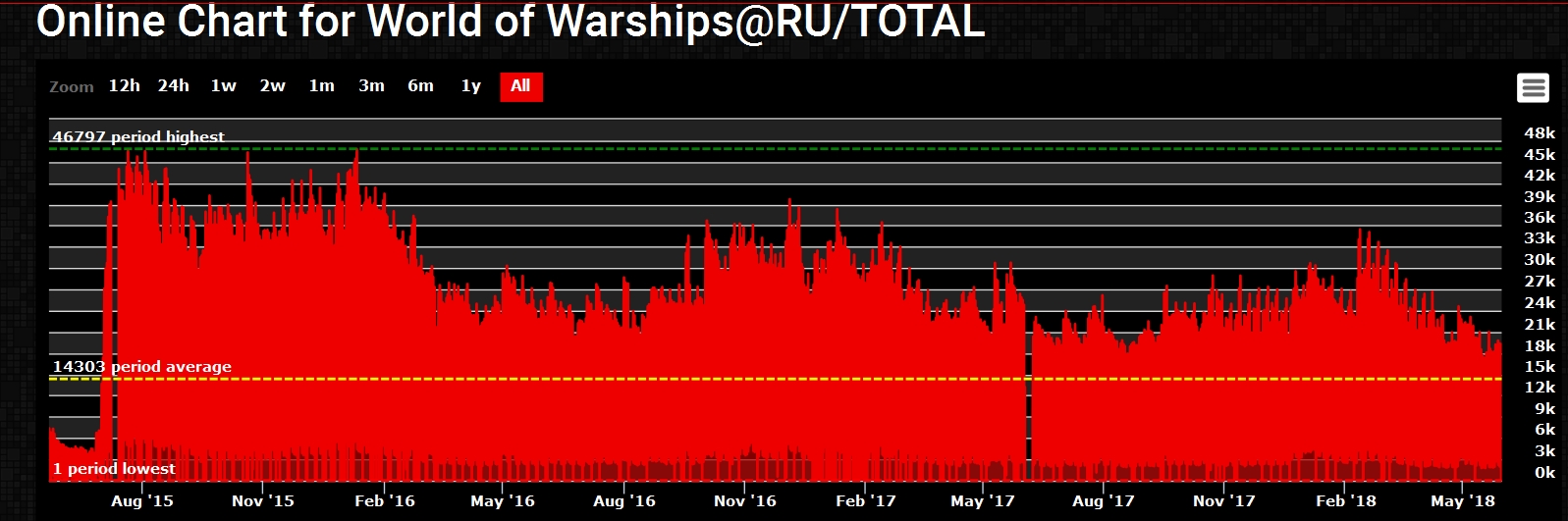Click the May '18 axis label

[1463, 500]
